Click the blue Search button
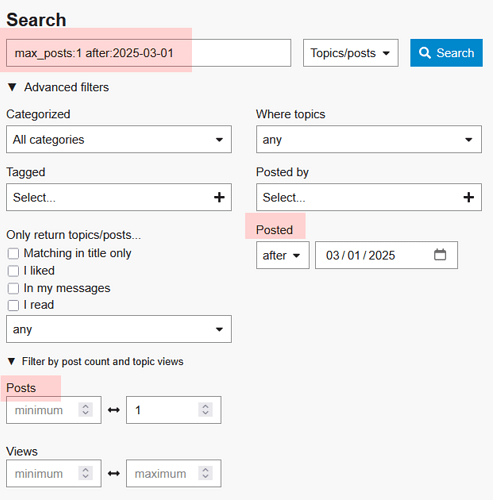This screenshot has width=493, height=500. click(446, 53)
